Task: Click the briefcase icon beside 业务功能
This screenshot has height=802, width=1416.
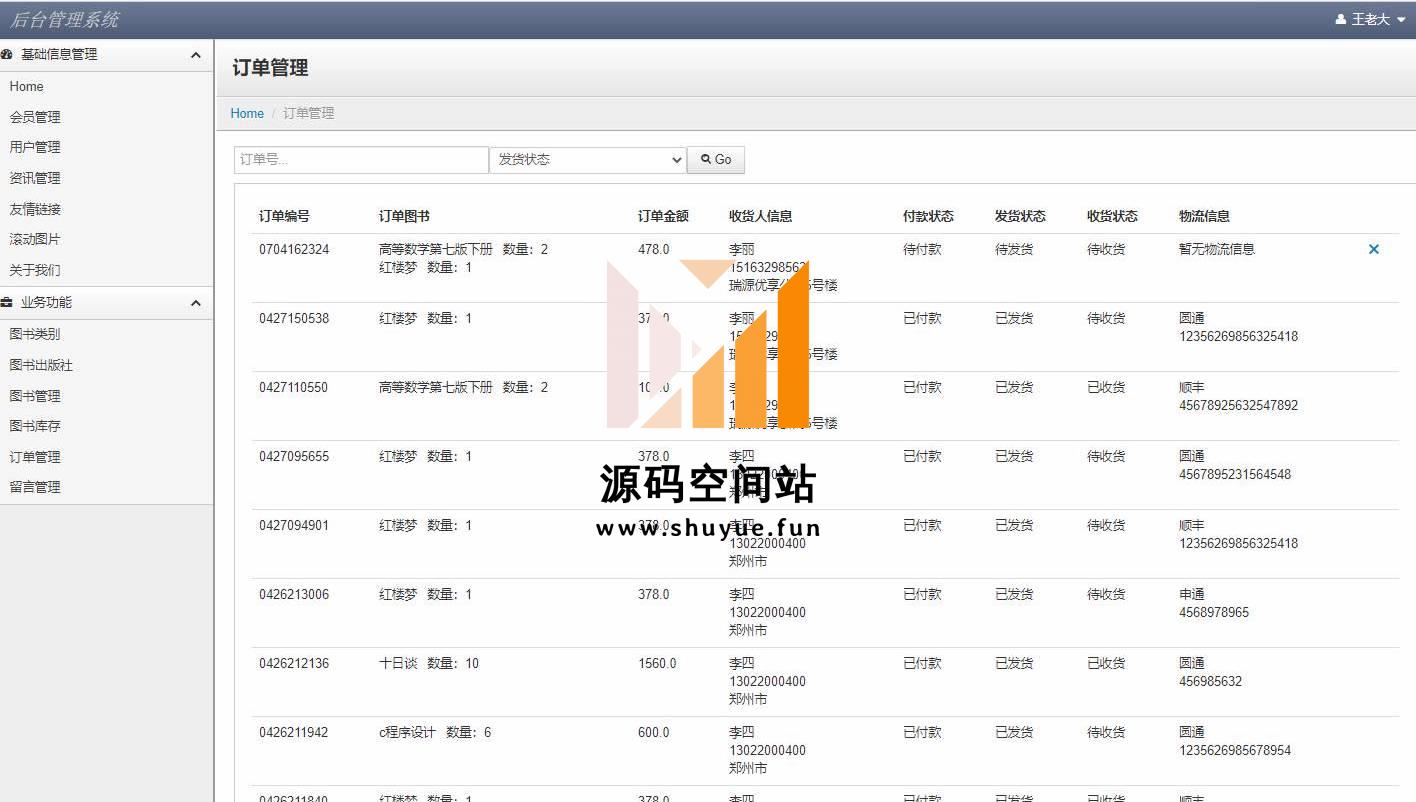Action: [7, 302]
